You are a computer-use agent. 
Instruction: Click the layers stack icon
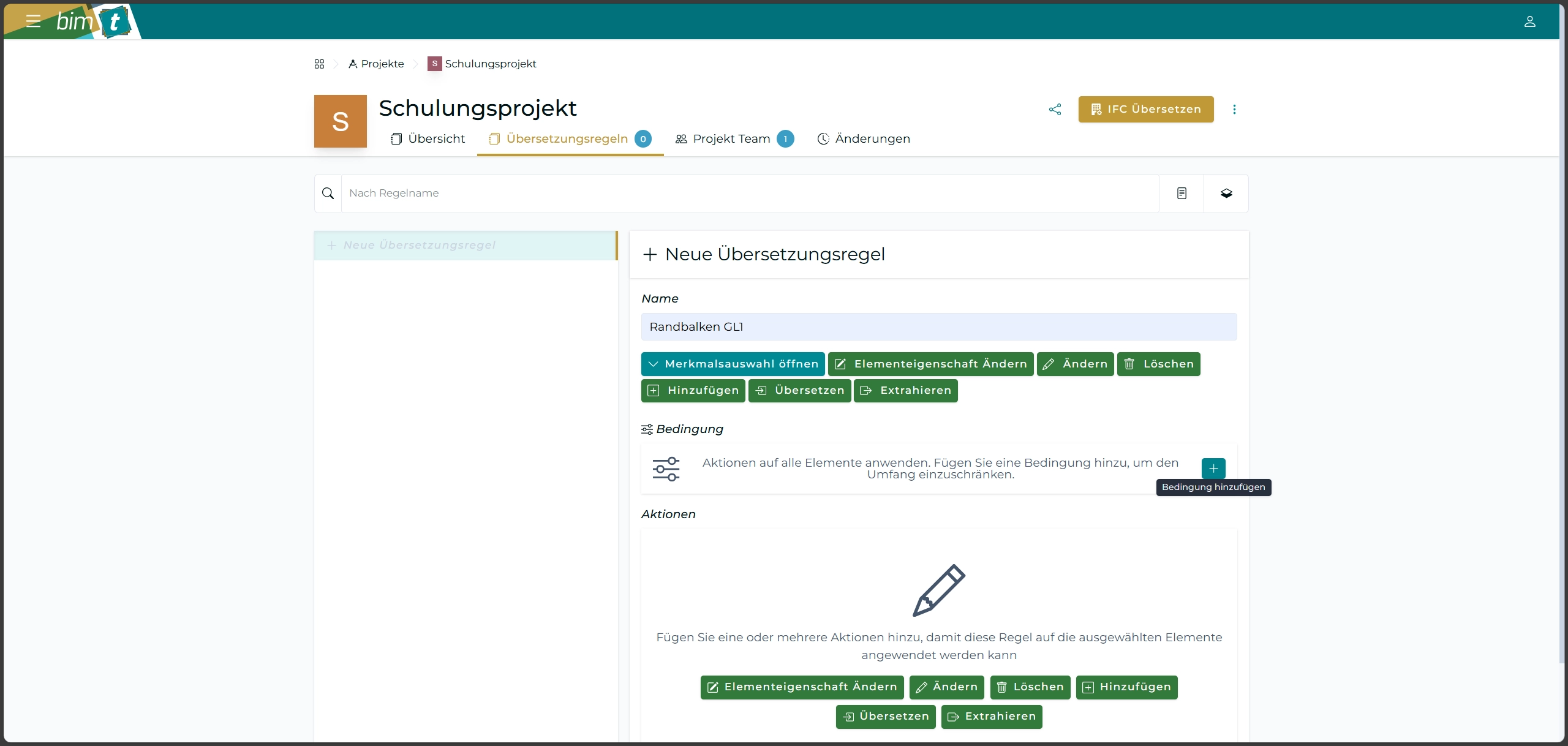[1226, 194]
